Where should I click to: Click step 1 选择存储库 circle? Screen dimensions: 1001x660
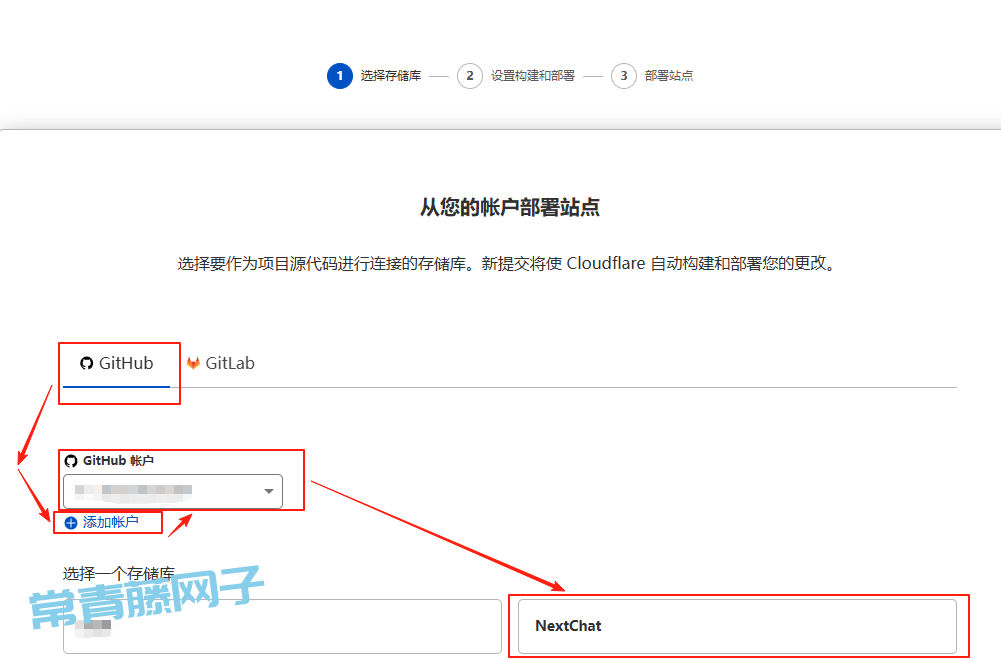coord(340,76)
